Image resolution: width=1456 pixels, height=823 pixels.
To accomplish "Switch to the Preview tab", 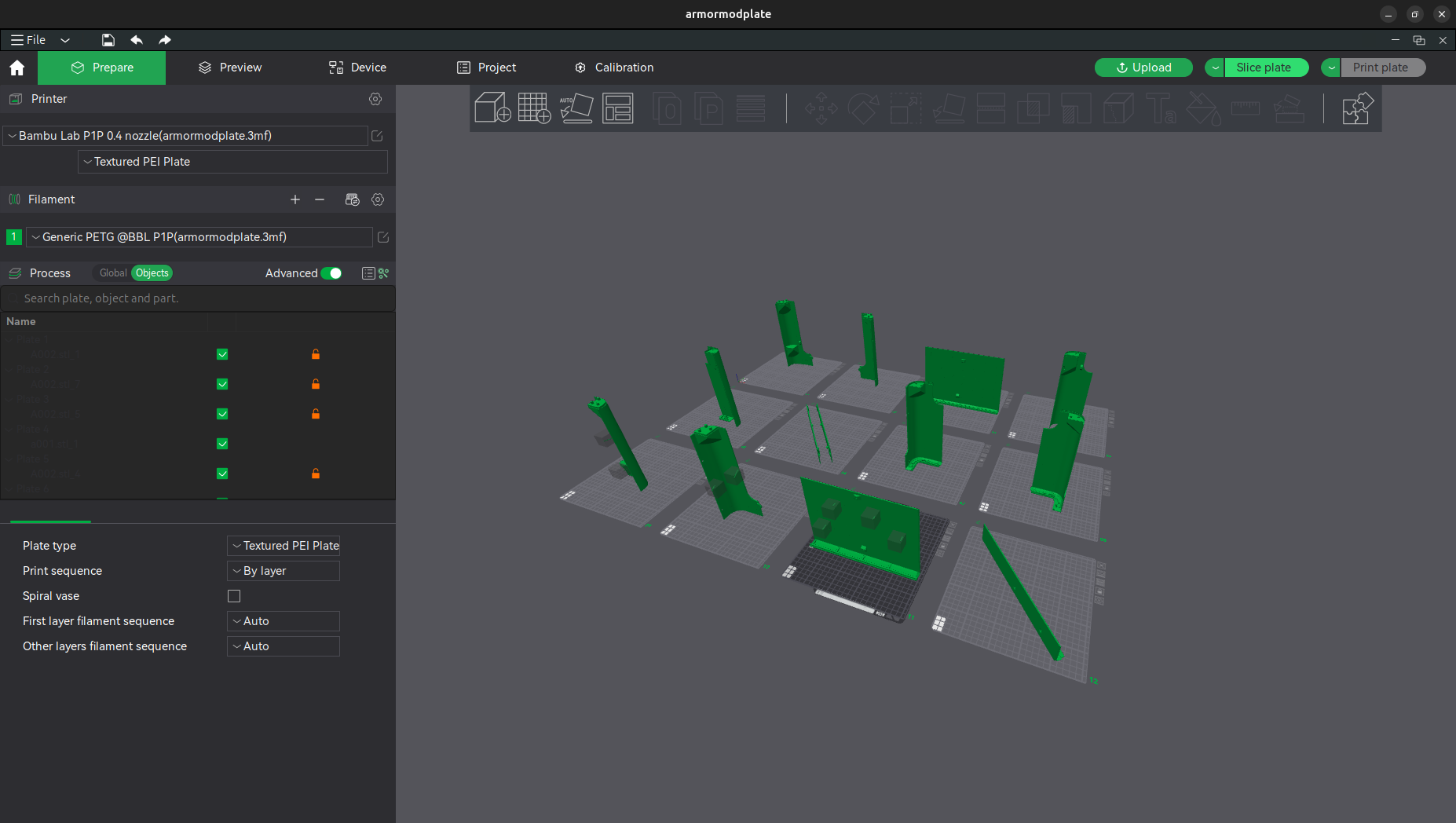I will pos(230,68).
